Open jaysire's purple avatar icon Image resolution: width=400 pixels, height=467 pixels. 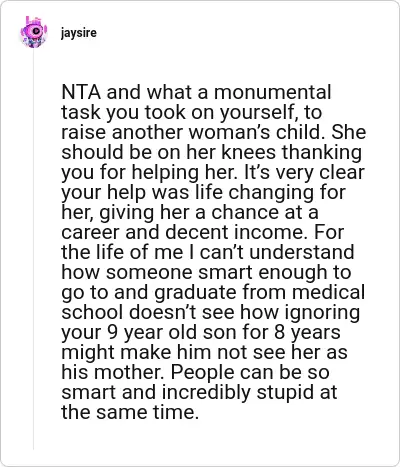(x=33, y=32)
